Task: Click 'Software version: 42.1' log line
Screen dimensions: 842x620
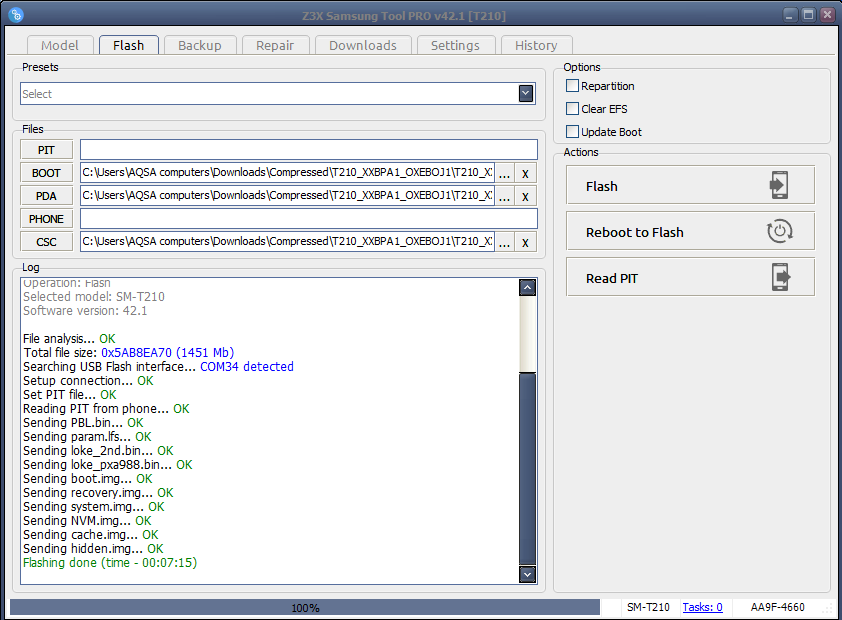Action: pos(85,311)
